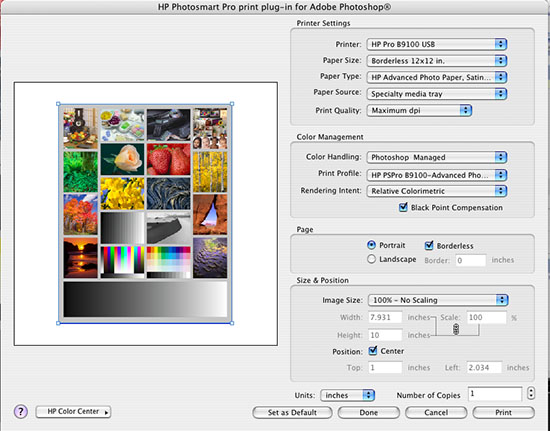
Task: Open the Printer dropdown
Action: 437,44
